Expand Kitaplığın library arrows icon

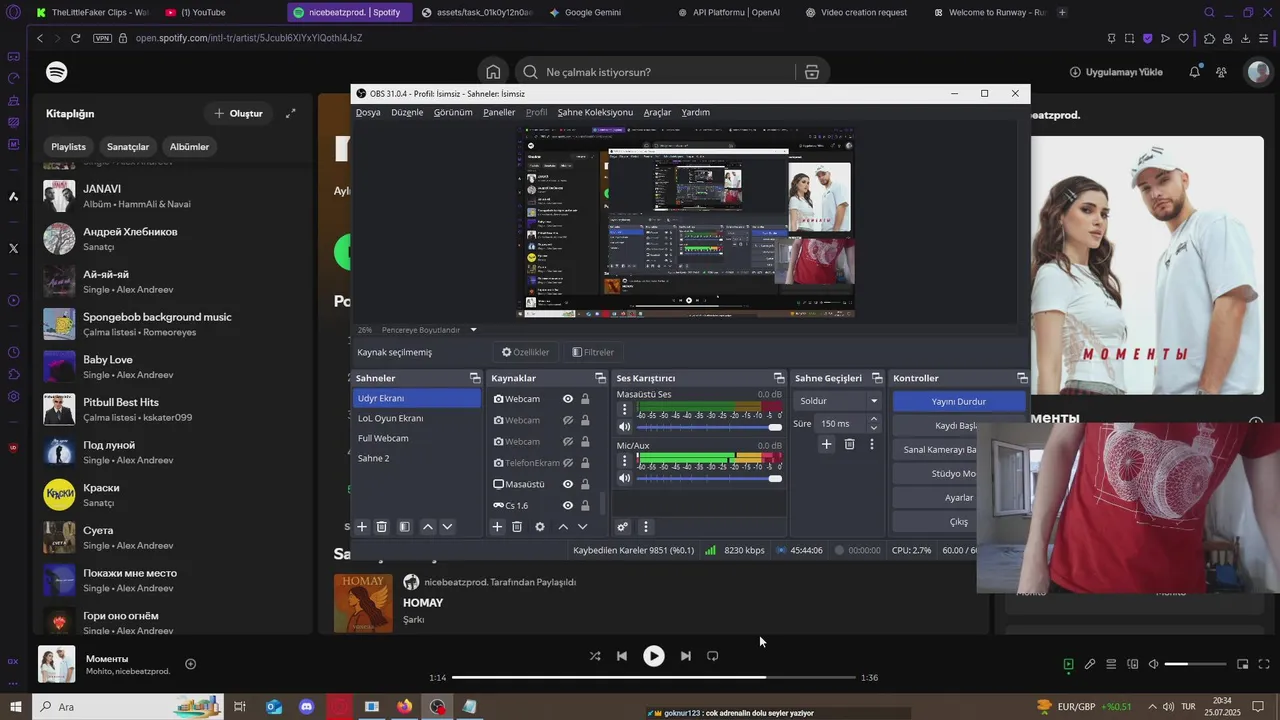point(291,113)
